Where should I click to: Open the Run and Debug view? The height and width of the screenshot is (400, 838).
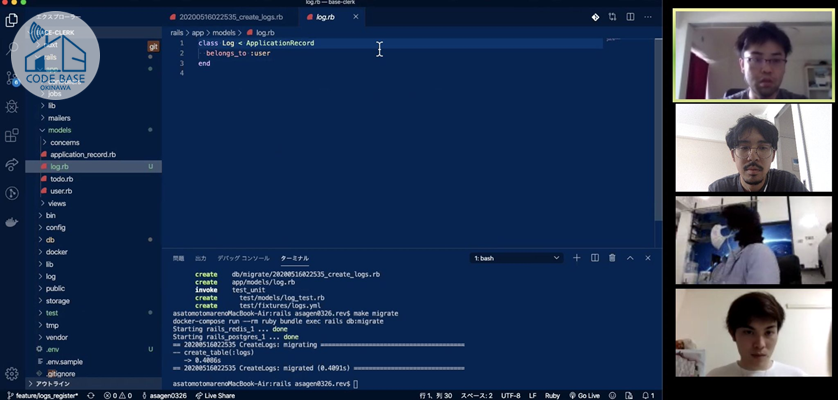click(12, 106)
